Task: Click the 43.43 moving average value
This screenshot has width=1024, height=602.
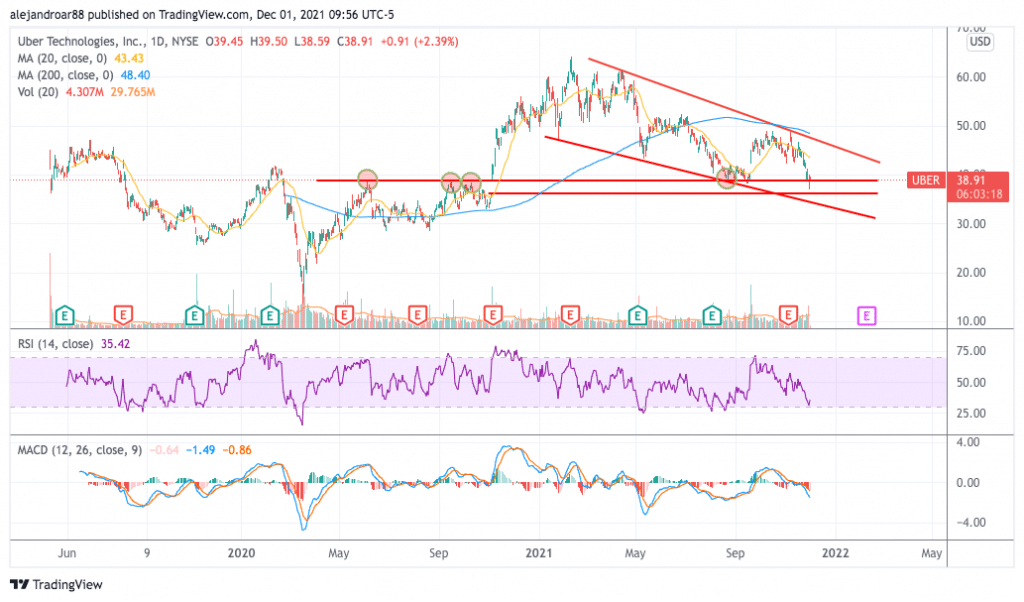Action: 129,58
